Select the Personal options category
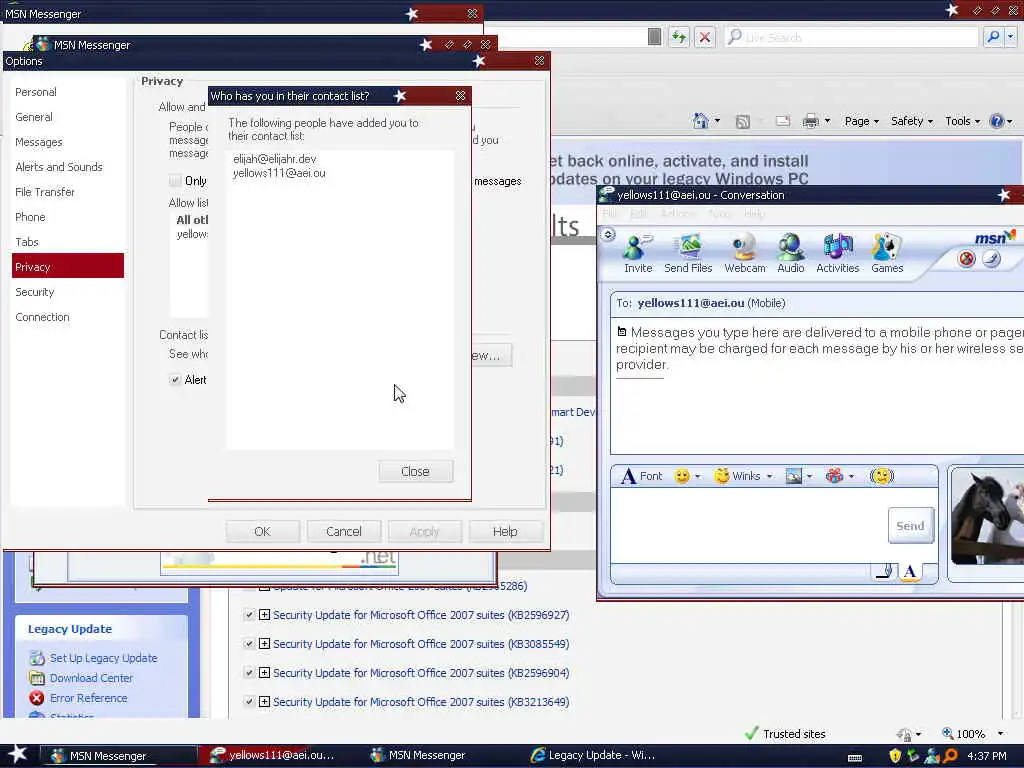The width and height of the screenshot is (1024, 768). pyautogui.click(x=36, y=92)
